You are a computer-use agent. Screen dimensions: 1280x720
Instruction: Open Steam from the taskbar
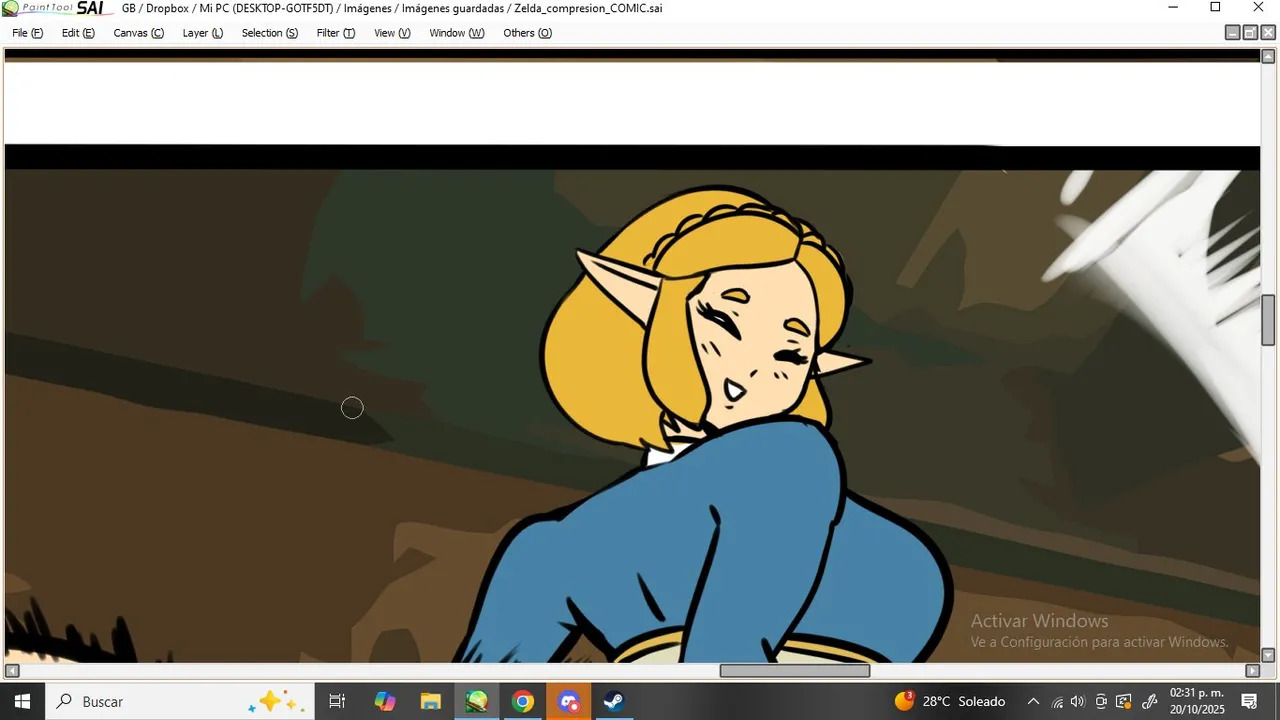coord(614,701)
